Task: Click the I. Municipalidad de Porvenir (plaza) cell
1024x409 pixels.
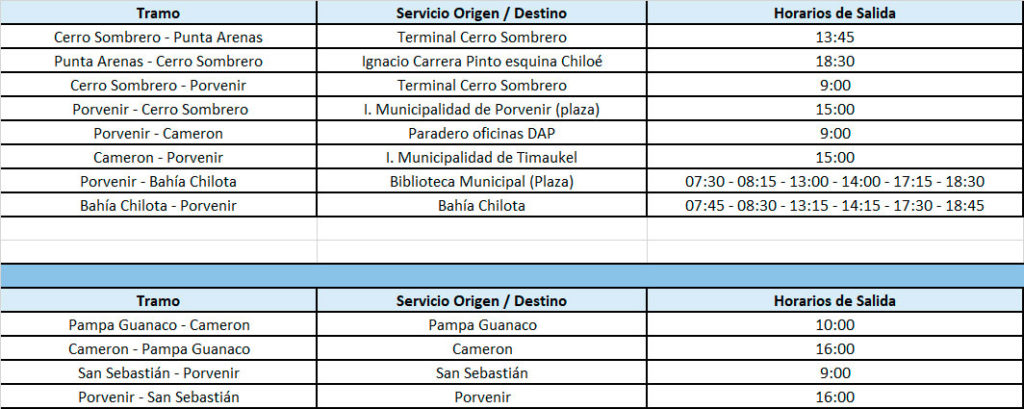Action: coord(482,109)
